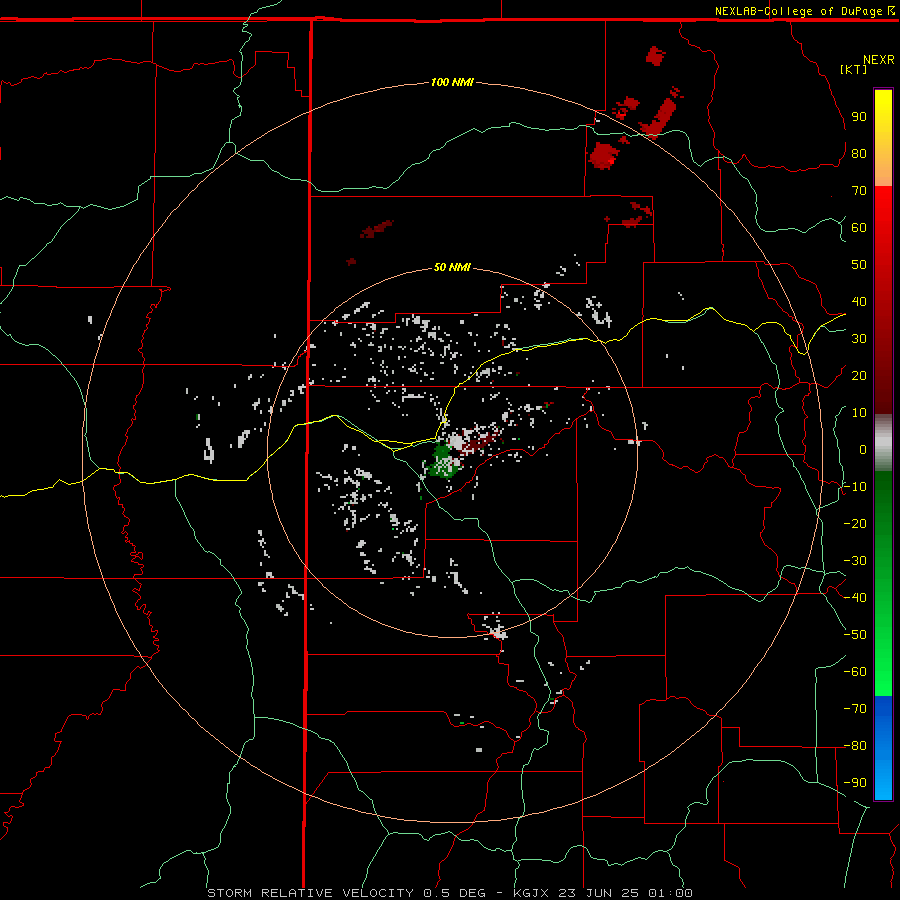Click the positive 70 scale value
900x900 pixels.
[x=859, y=191]
